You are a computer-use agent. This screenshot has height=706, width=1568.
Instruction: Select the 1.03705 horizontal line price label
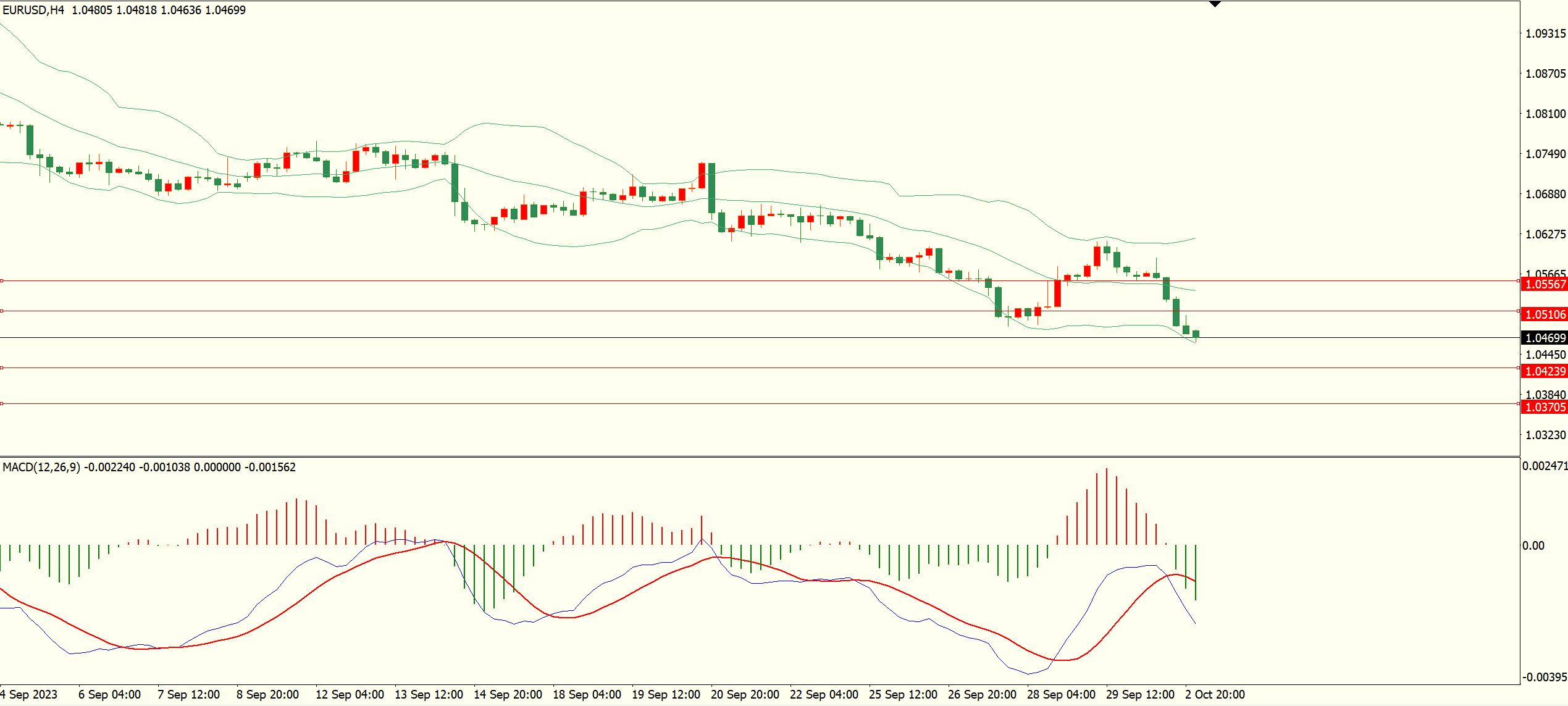1545,407
